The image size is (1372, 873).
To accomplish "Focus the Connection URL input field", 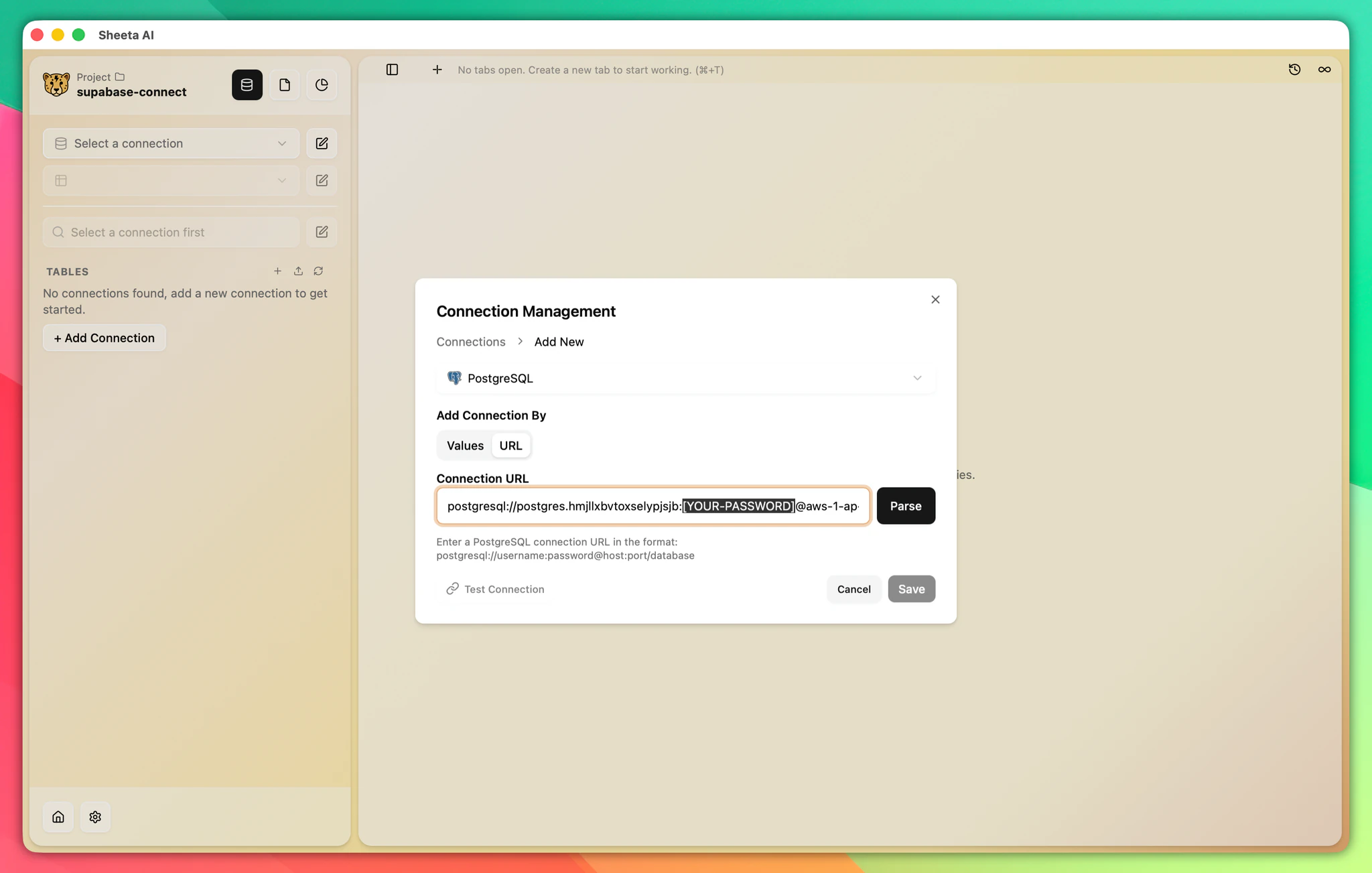I will pos(653,506).
